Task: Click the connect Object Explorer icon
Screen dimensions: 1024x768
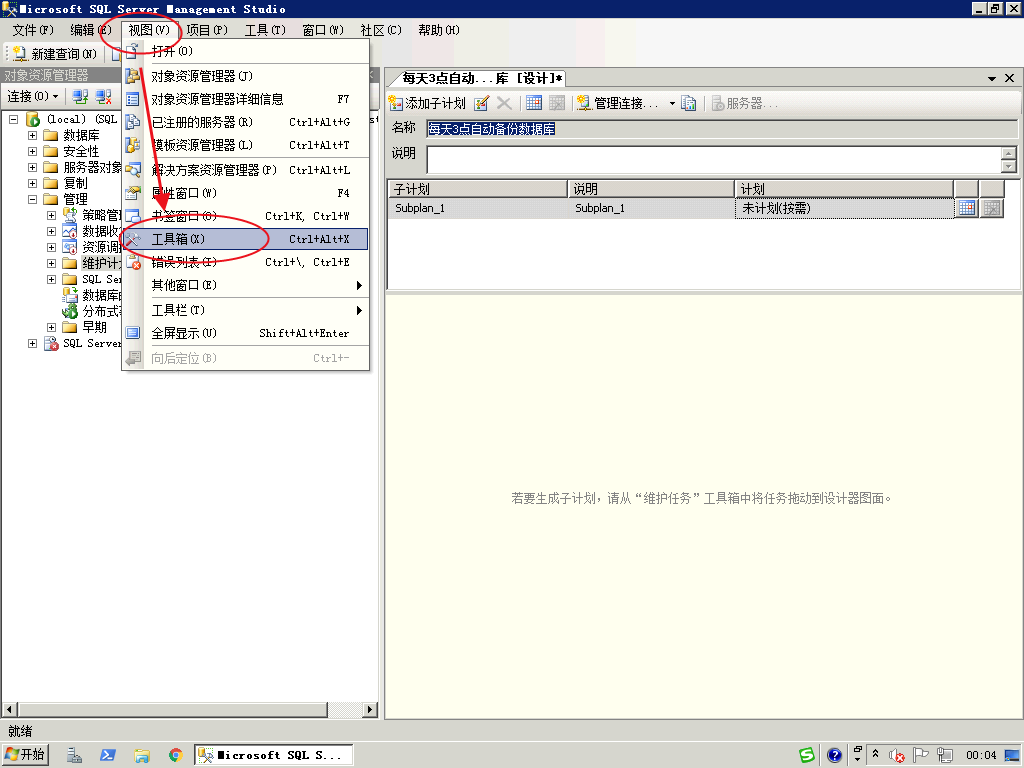Action: click(80, 97)
